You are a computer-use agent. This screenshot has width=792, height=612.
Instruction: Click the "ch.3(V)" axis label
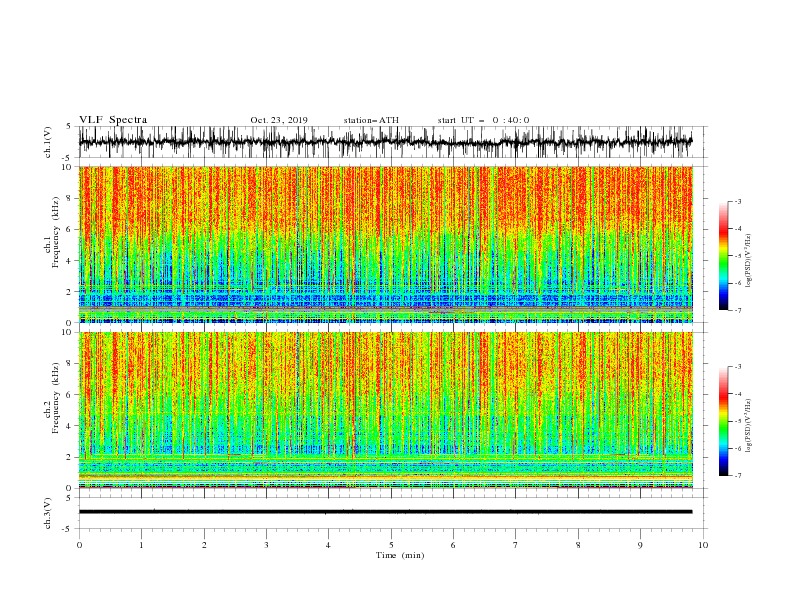pos(48,513)
